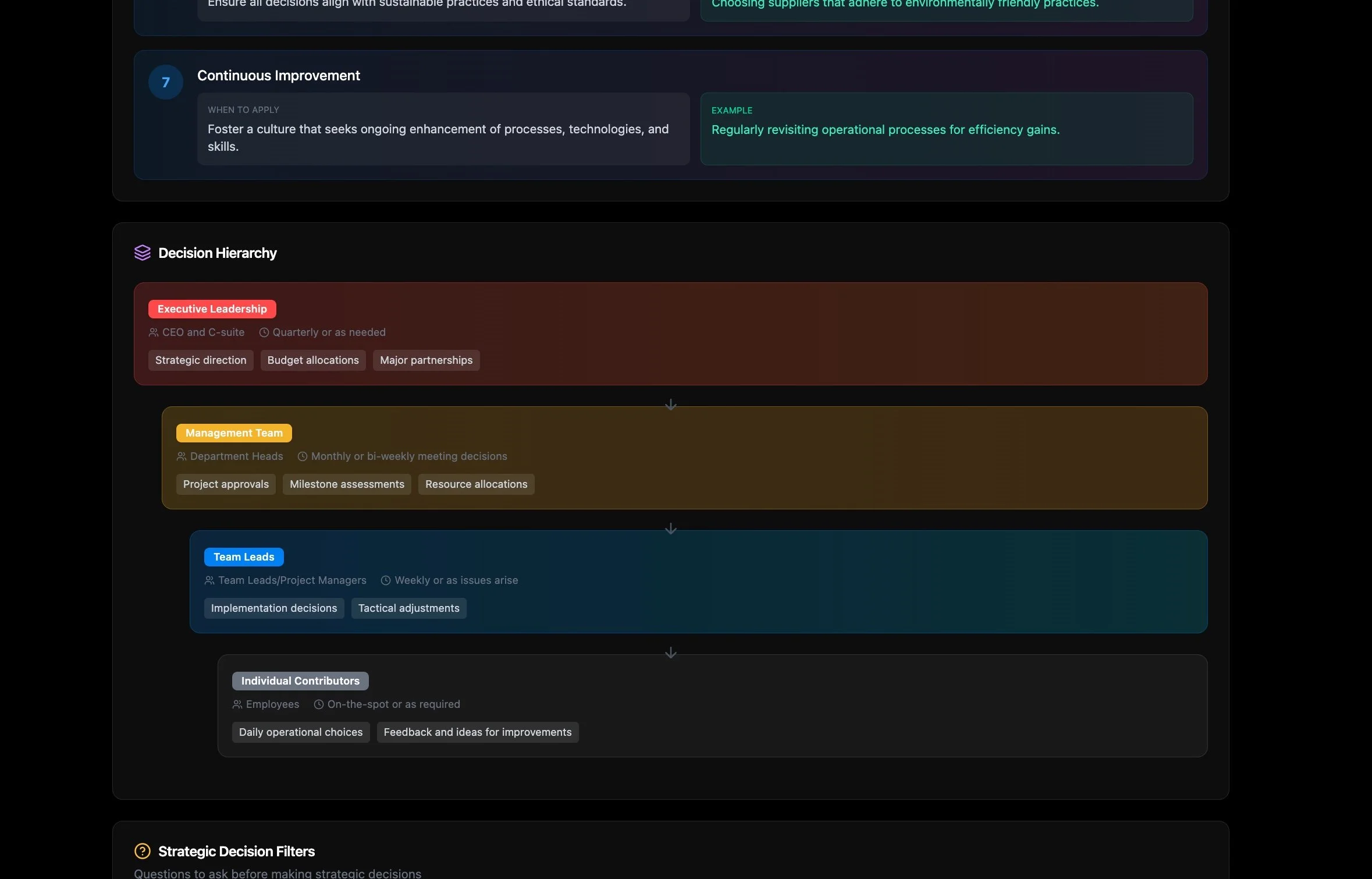The height and width of the screenshot is (879, 1372).
Task: Click the number 7 step circle
Action: (x=166, y=82)
